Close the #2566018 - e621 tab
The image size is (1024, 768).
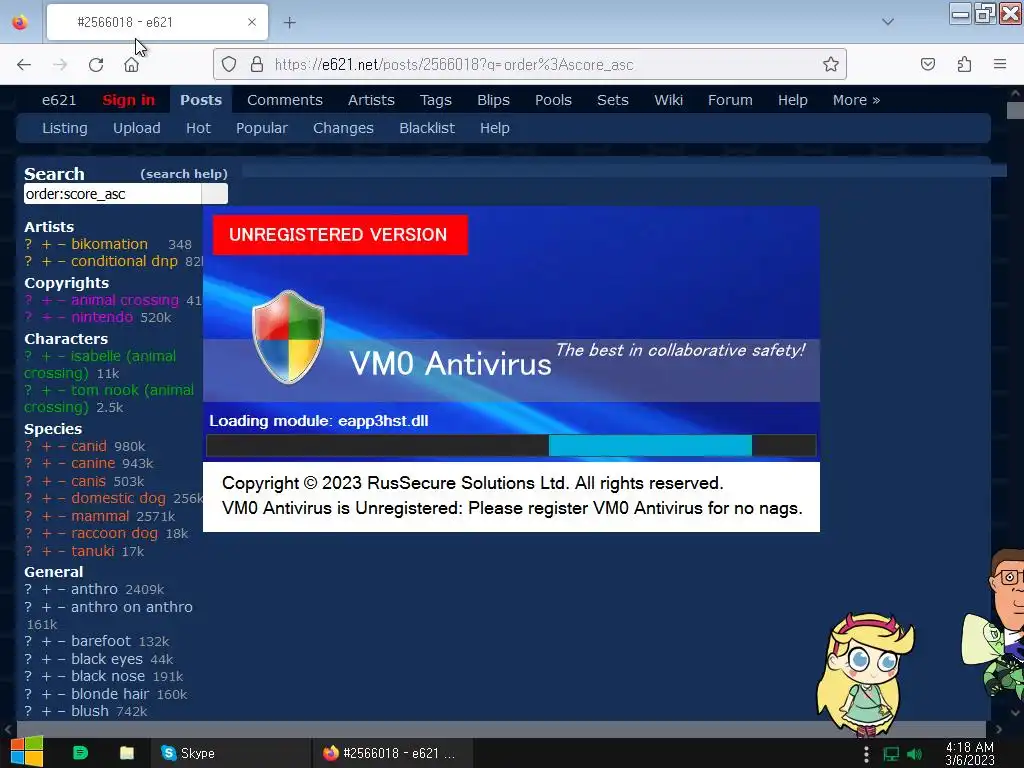[x=251, y=22]
